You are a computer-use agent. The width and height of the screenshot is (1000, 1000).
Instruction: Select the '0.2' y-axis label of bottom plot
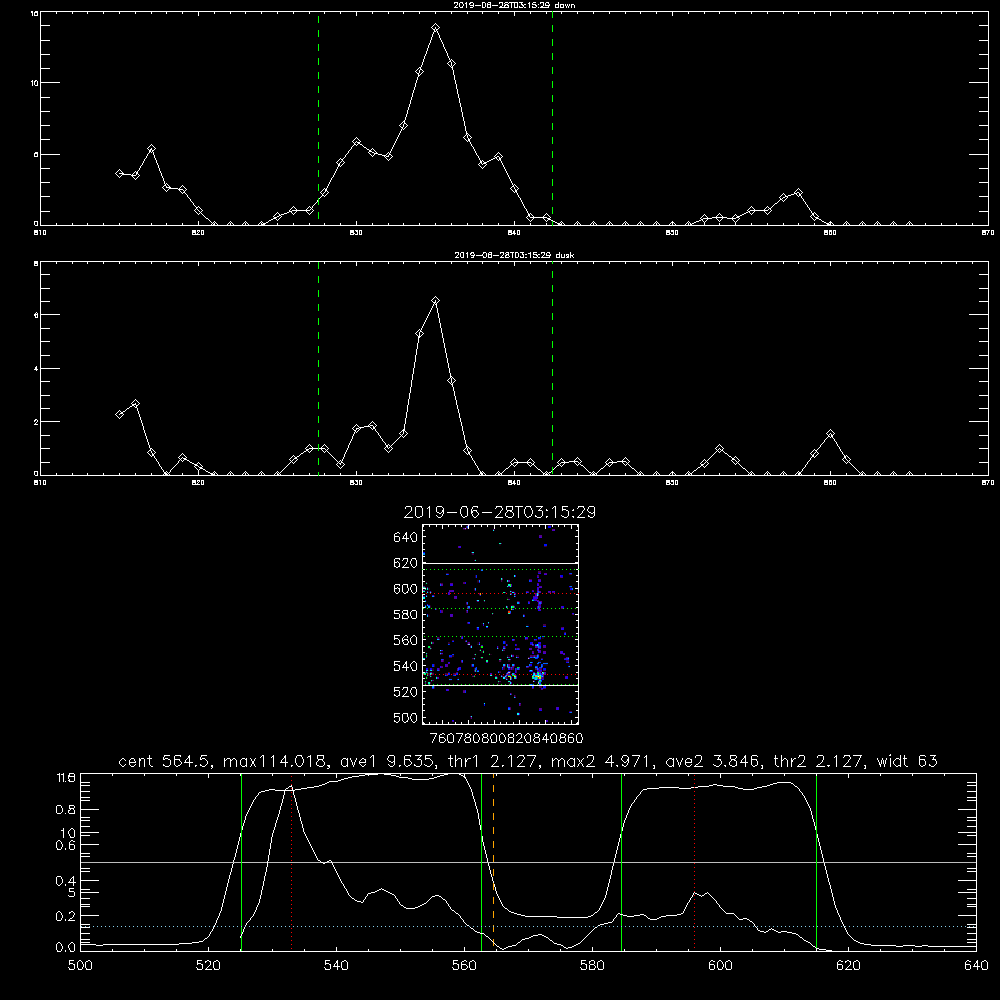[x=66, y=916]
